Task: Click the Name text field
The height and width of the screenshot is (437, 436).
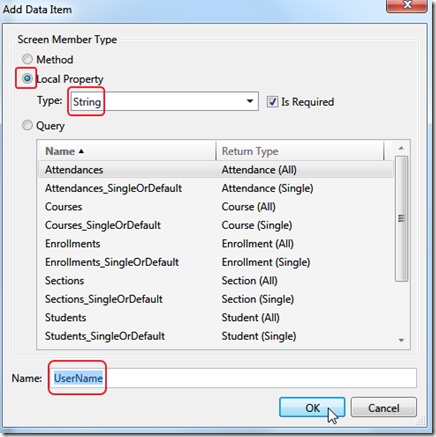Action: 233,378
